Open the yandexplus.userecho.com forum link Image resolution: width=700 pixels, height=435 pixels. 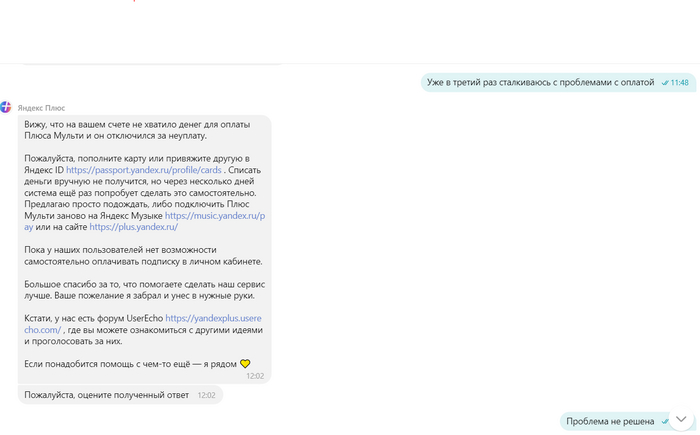(213, 318)
